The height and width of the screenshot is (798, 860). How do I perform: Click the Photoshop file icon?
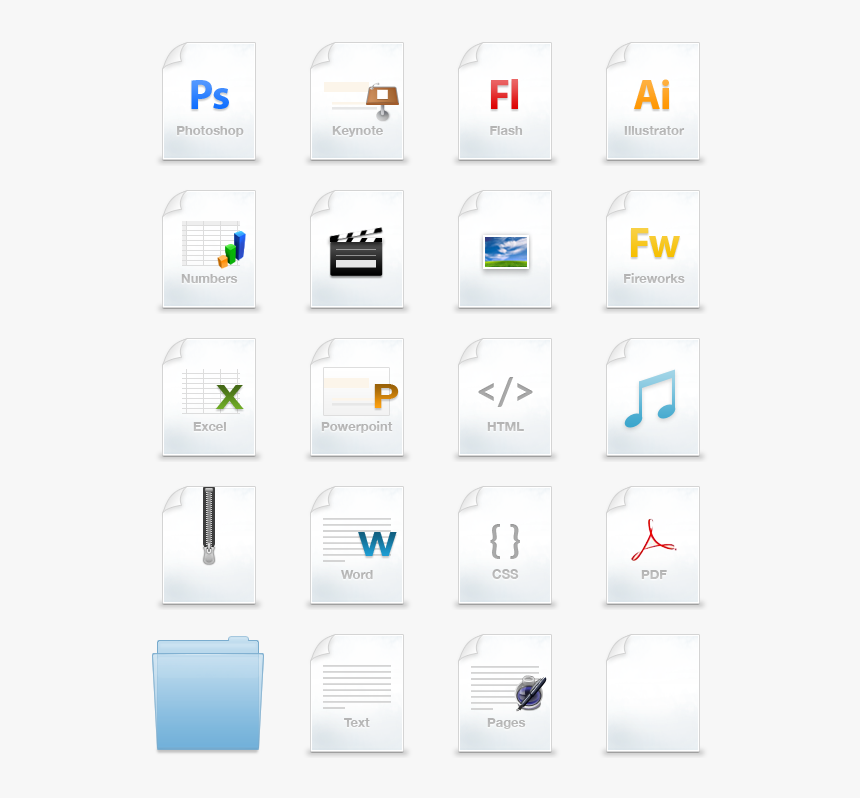209,101
